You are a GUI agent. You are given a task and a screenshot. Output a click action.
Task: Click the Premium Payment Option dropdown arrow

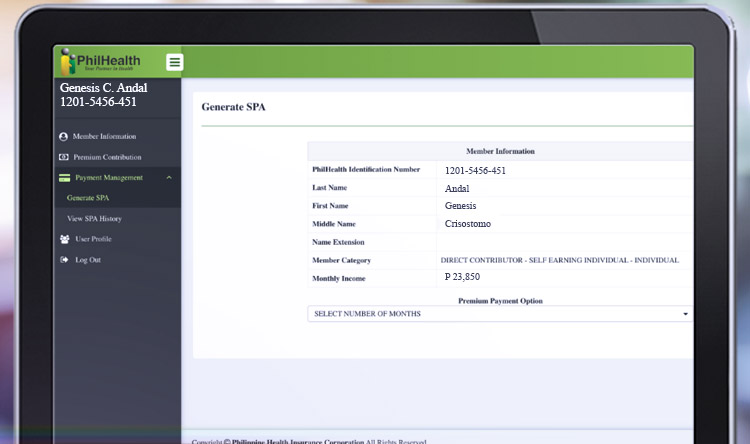click(x=685, y=314)
